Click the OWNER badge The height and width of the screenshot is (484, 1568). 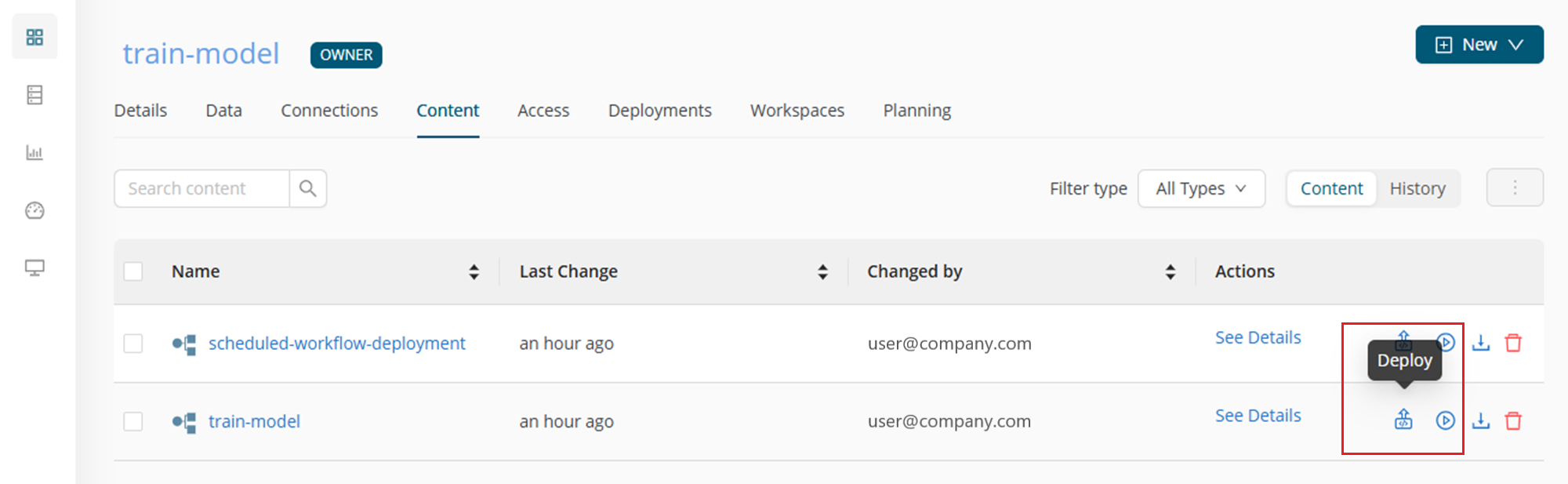(x=346, y=55)
